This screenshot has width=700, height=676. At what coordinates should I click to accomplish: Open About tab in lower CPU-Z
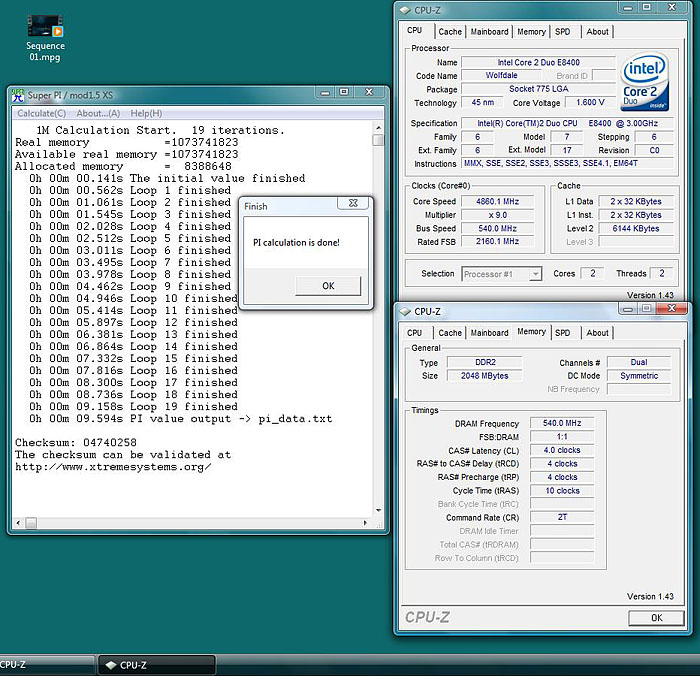[597, 333]
